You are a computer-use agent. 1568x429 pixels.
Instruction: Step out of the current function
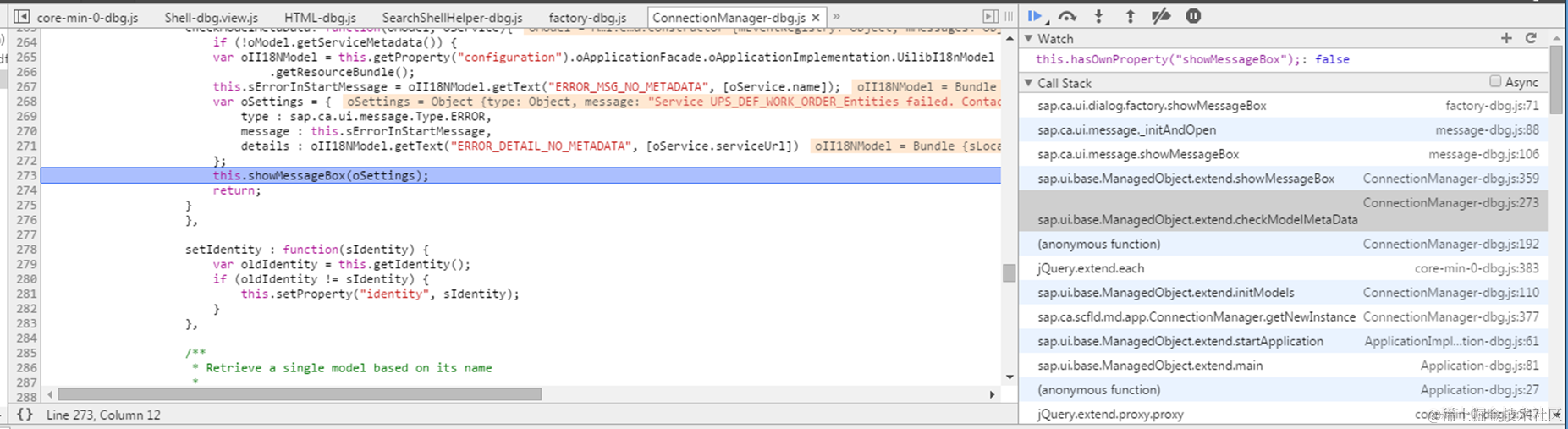(x=1130, y=15)
